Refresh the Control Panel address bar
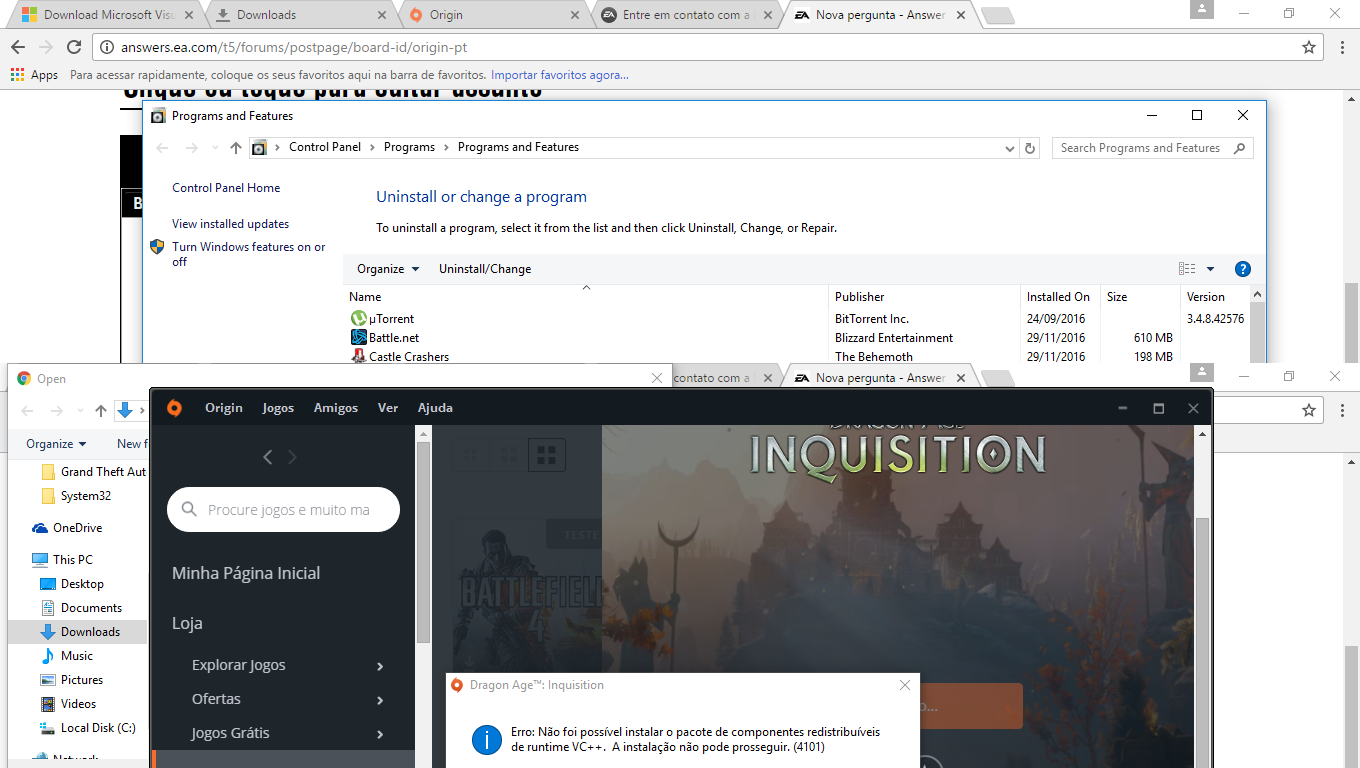 [1031, 148]
